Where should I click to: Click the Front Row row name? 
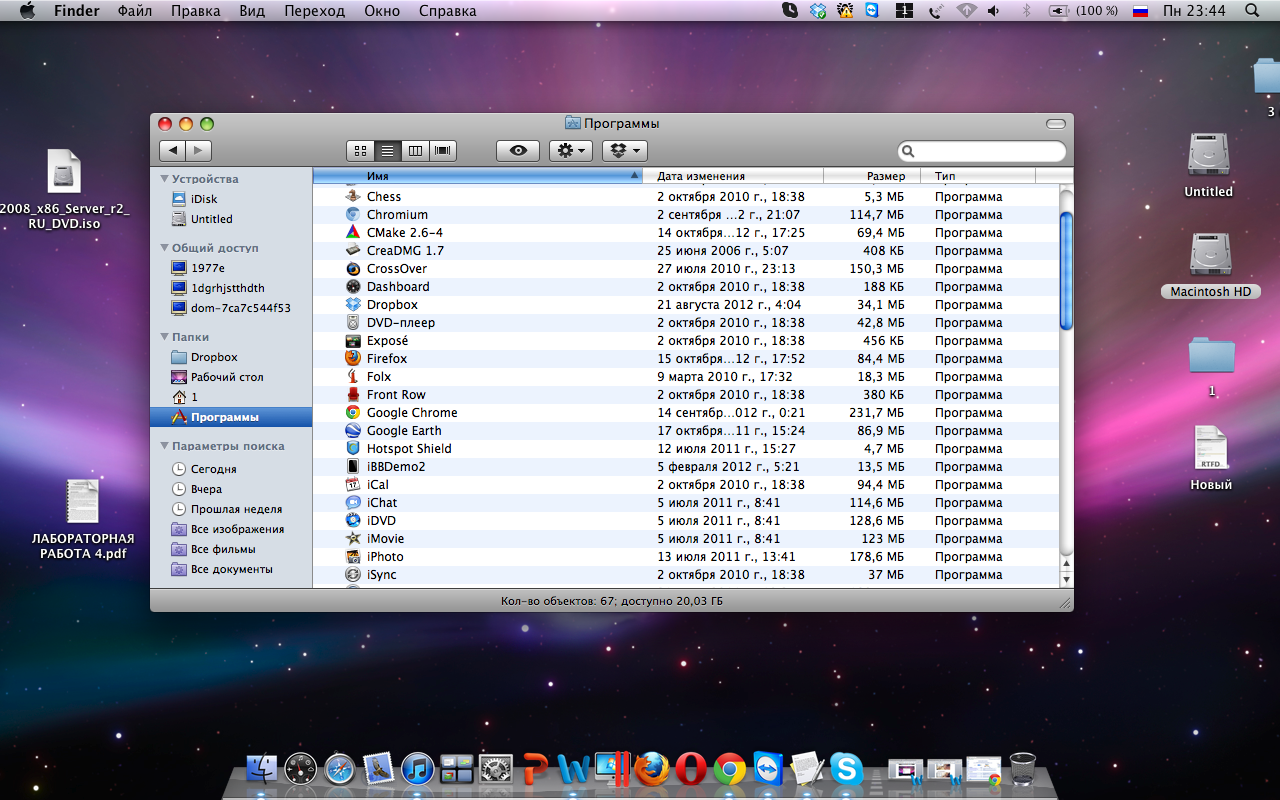[396, 395]
